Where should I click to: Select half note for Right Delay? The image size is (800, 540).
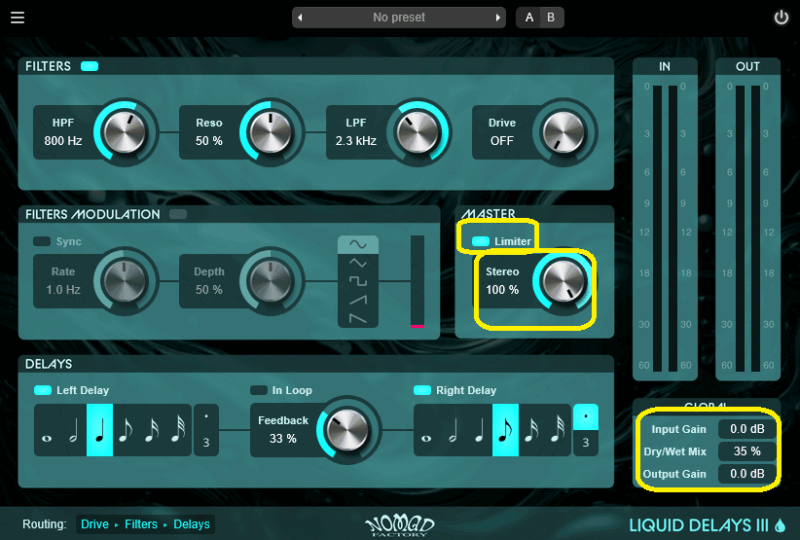[453, 430]
